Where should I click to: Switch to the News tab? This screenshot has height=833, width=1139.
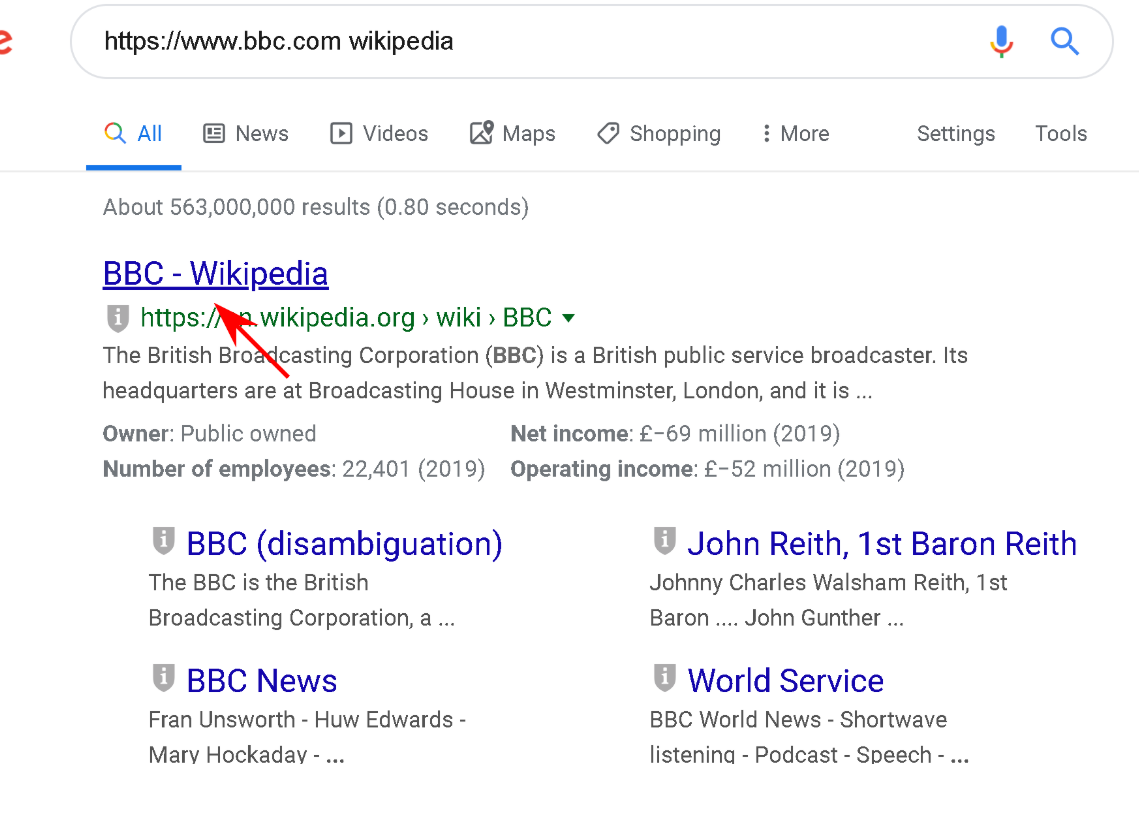tap(246, 134)
